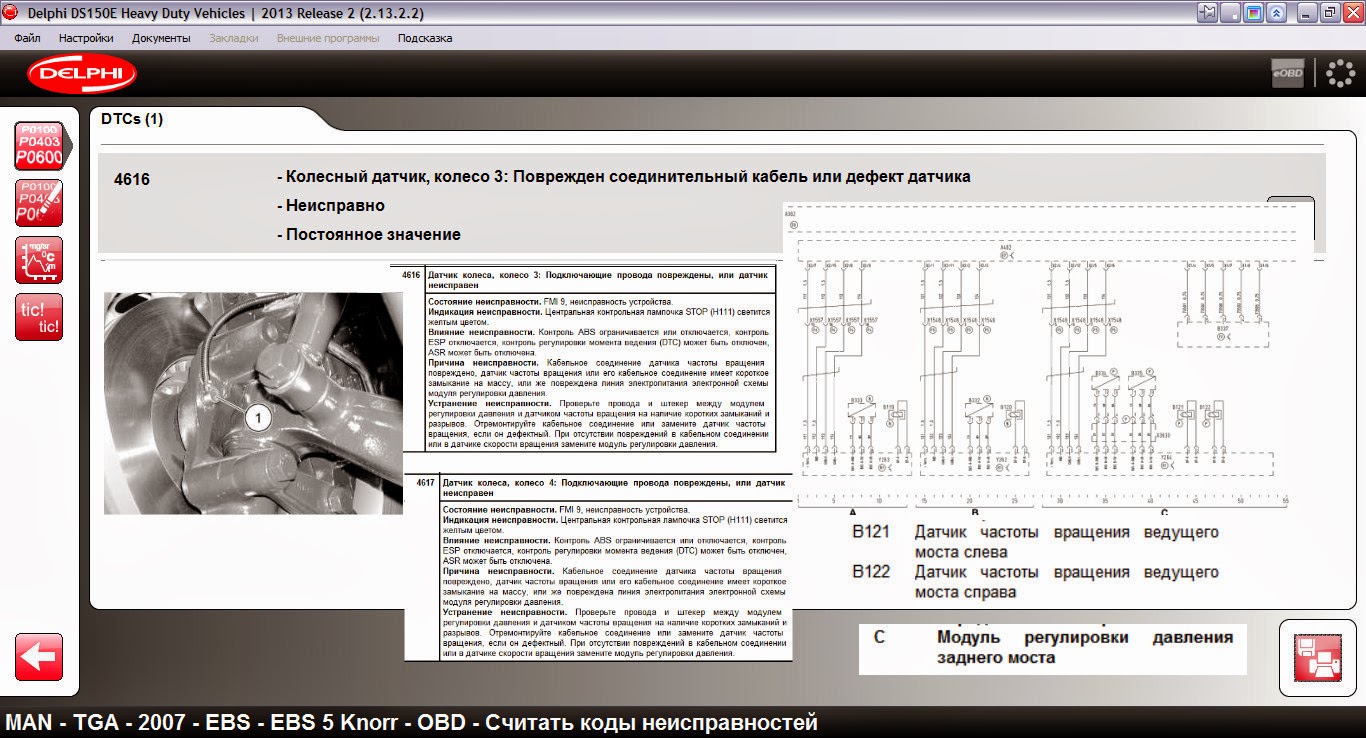The height and width of the screenshot is (738, 1366).
Task: Open the read fault codes P0600 icon
Action: (x=39, y=147)
